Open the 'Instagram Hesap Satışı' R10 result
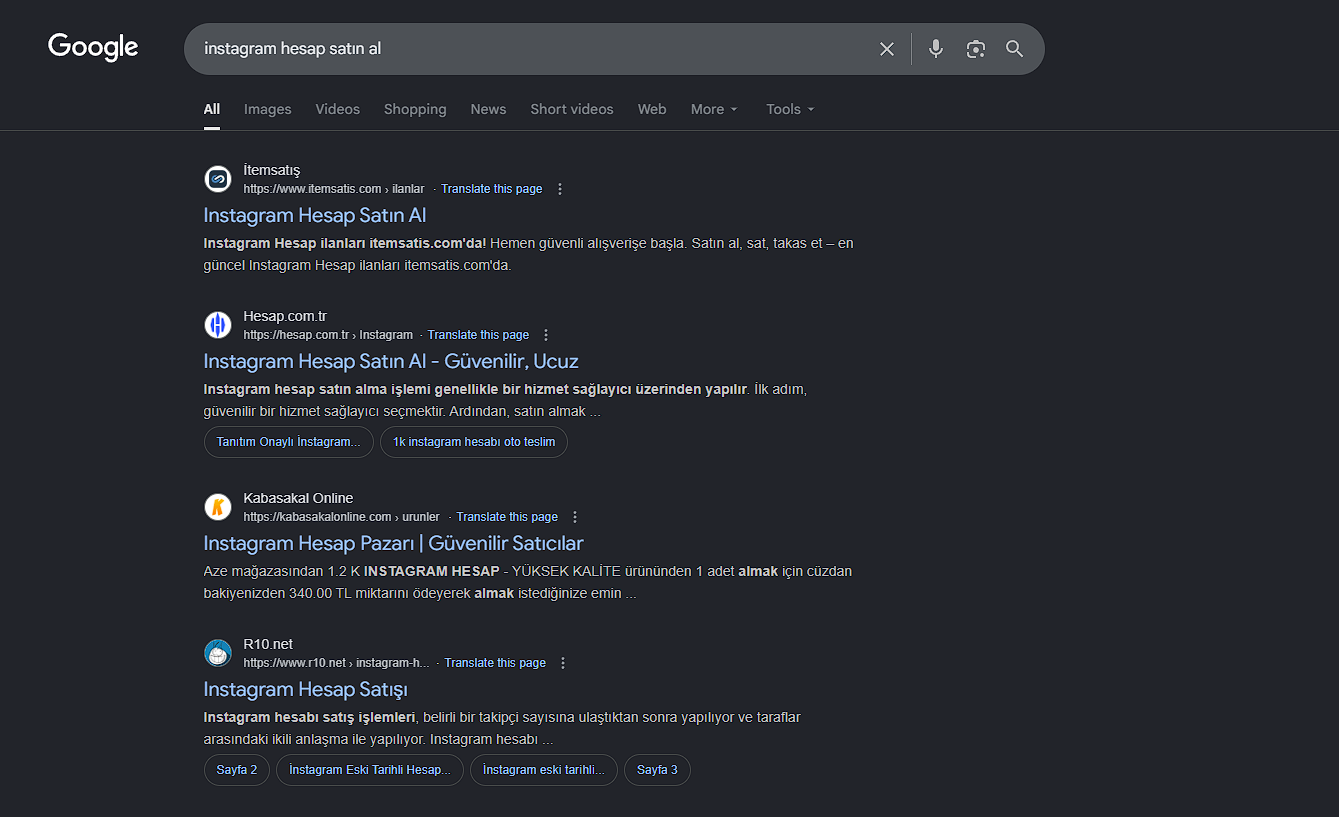This screenshot has height=817, width=1339. click(305, 689)
